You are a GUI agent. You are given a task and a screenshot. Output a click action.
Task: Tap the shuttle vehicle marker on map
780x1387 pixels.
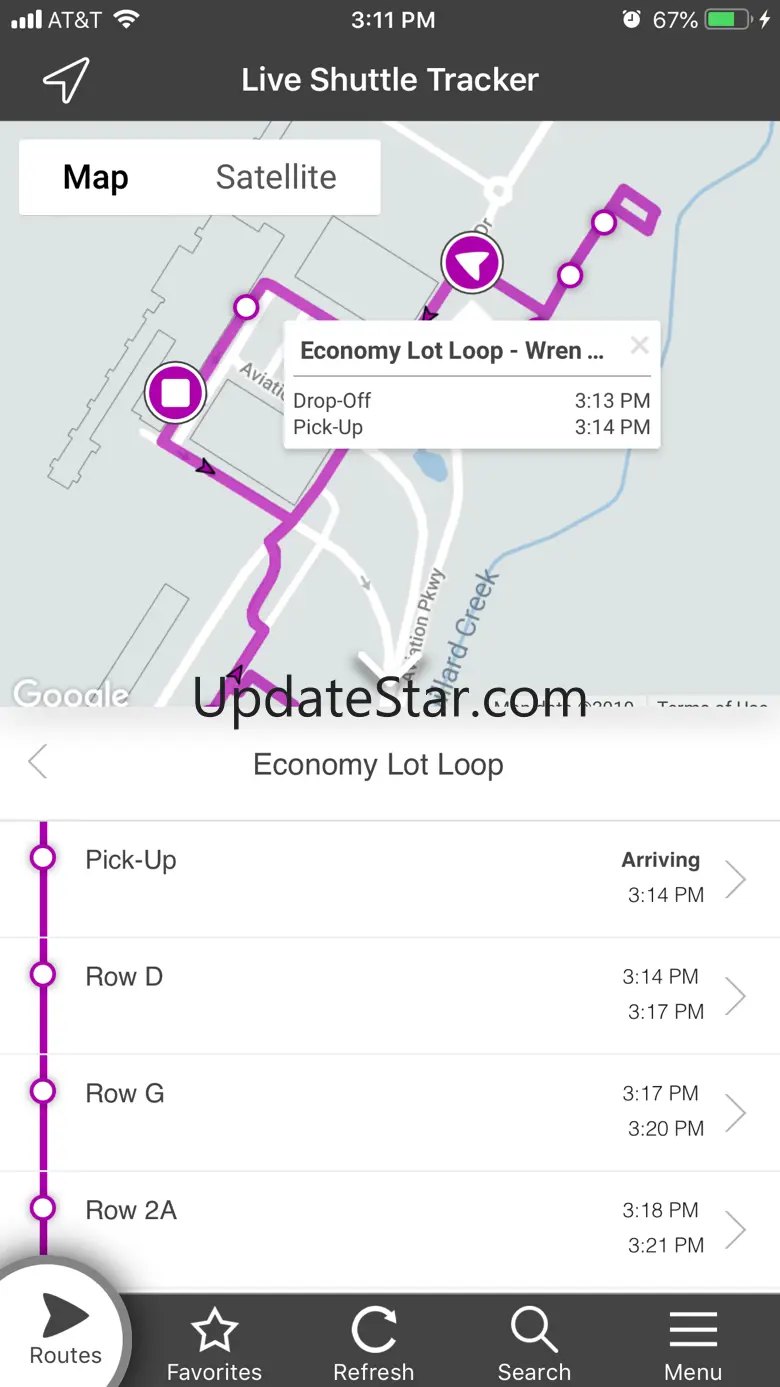tap(472, 264)
